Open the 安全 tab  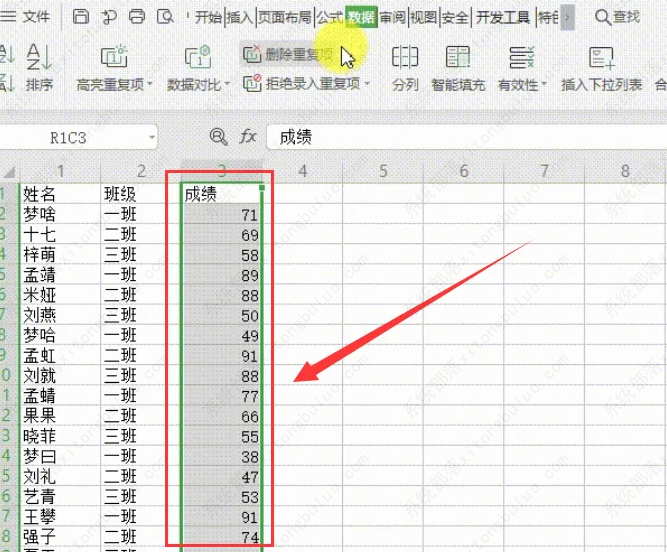[455, 17]
